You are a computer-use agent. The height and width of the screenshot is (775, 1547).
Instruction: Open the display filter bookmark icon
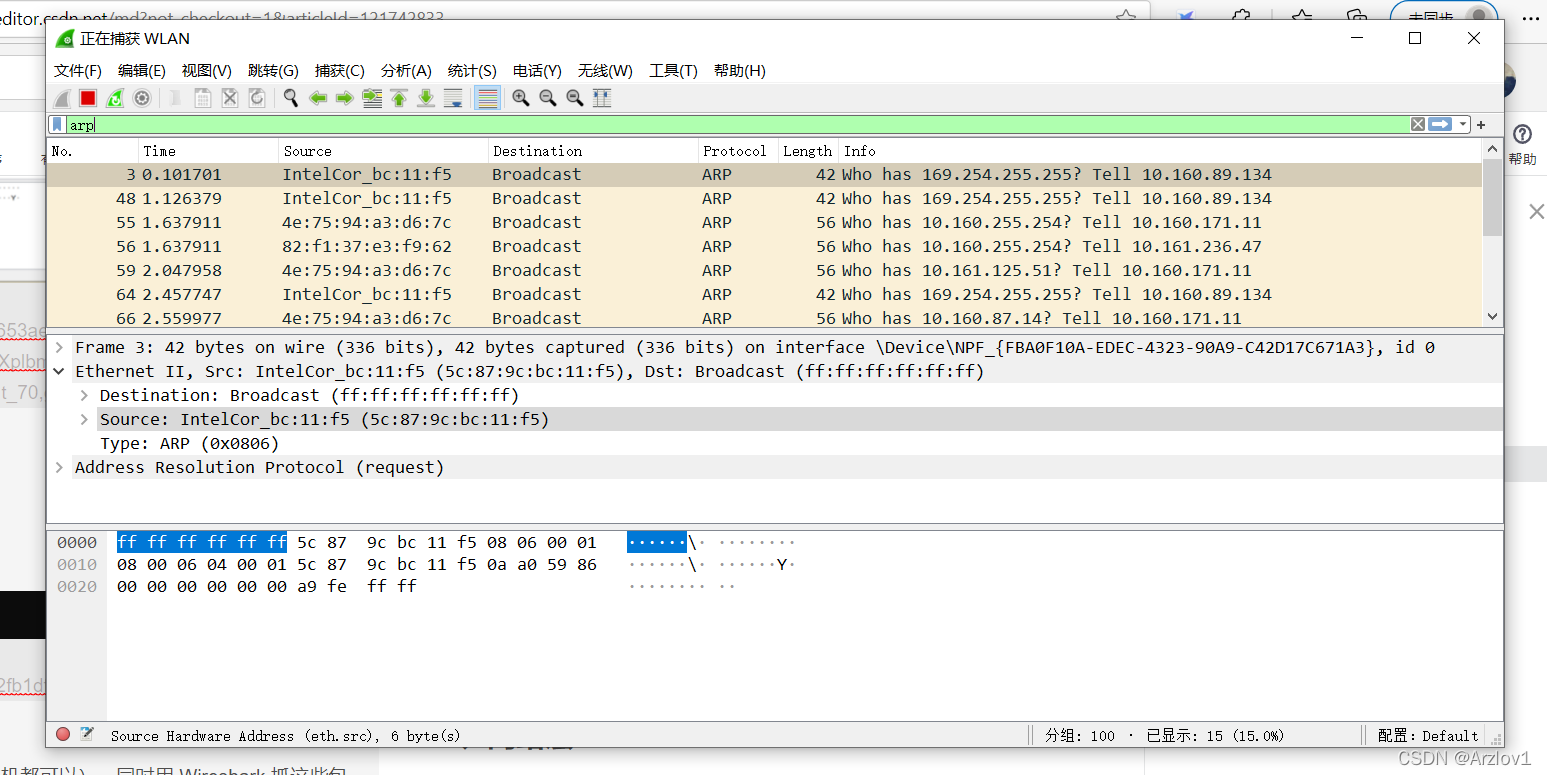[x=58, y=125]
